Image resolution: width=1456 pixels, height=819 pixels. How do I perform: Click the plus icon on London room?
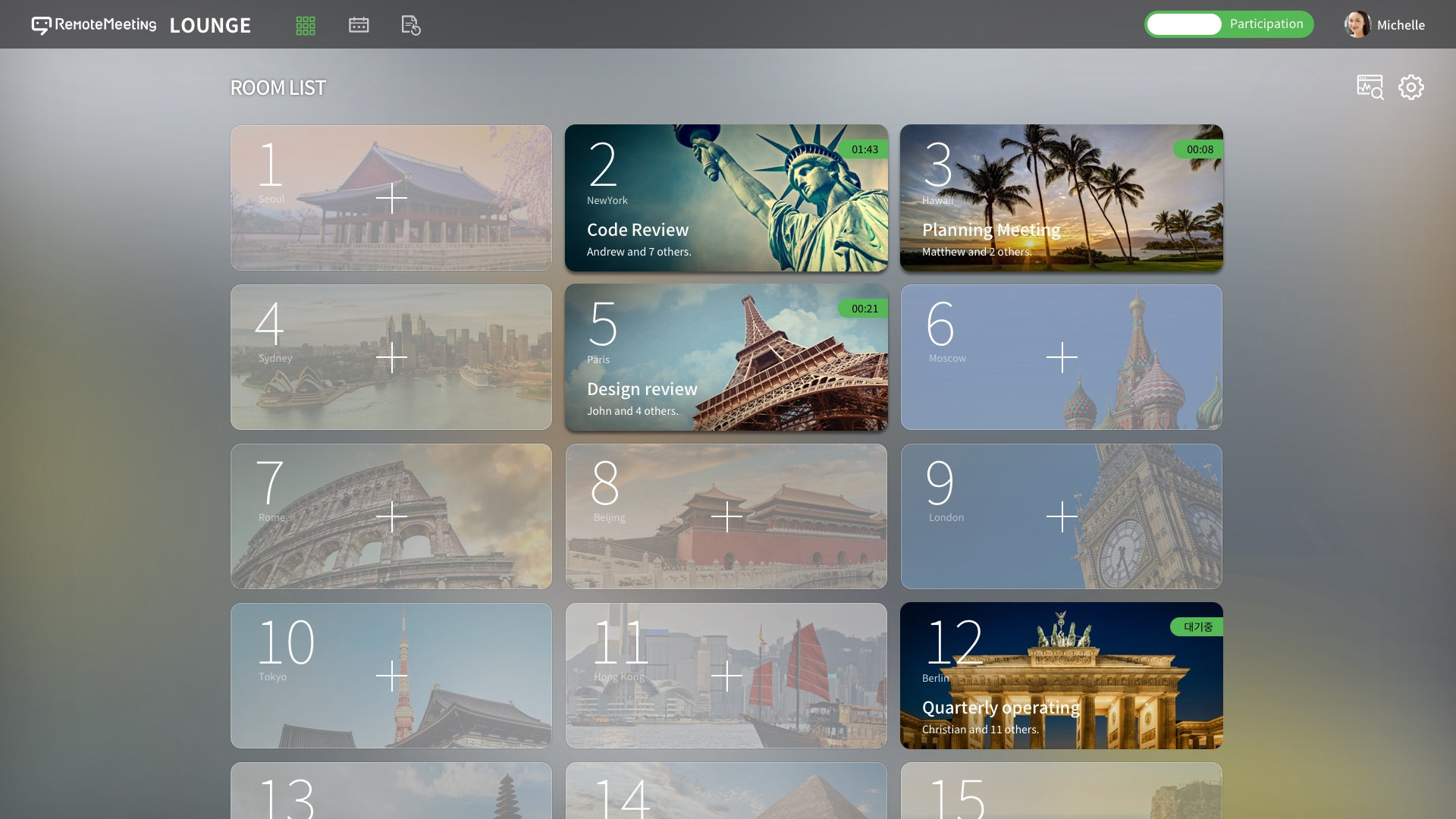click(1062, 516)
